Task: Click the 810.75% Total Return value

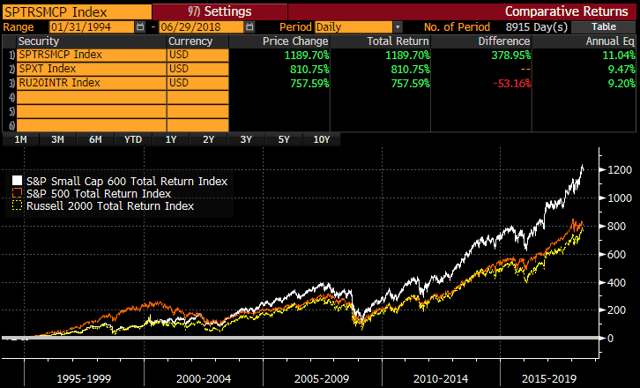Action: [410, 69]
